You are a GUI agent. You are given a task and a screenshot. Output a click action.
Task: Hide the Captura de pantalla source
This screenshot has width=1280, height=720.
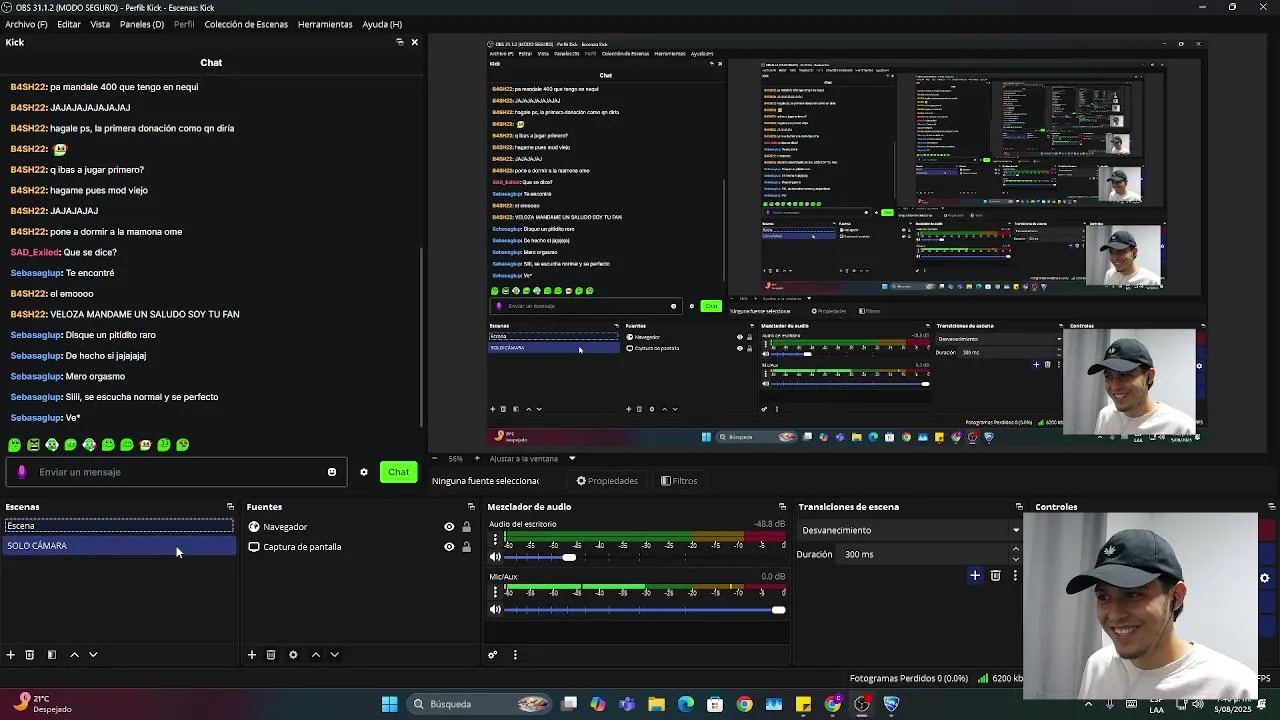click(x=449, y=547)
